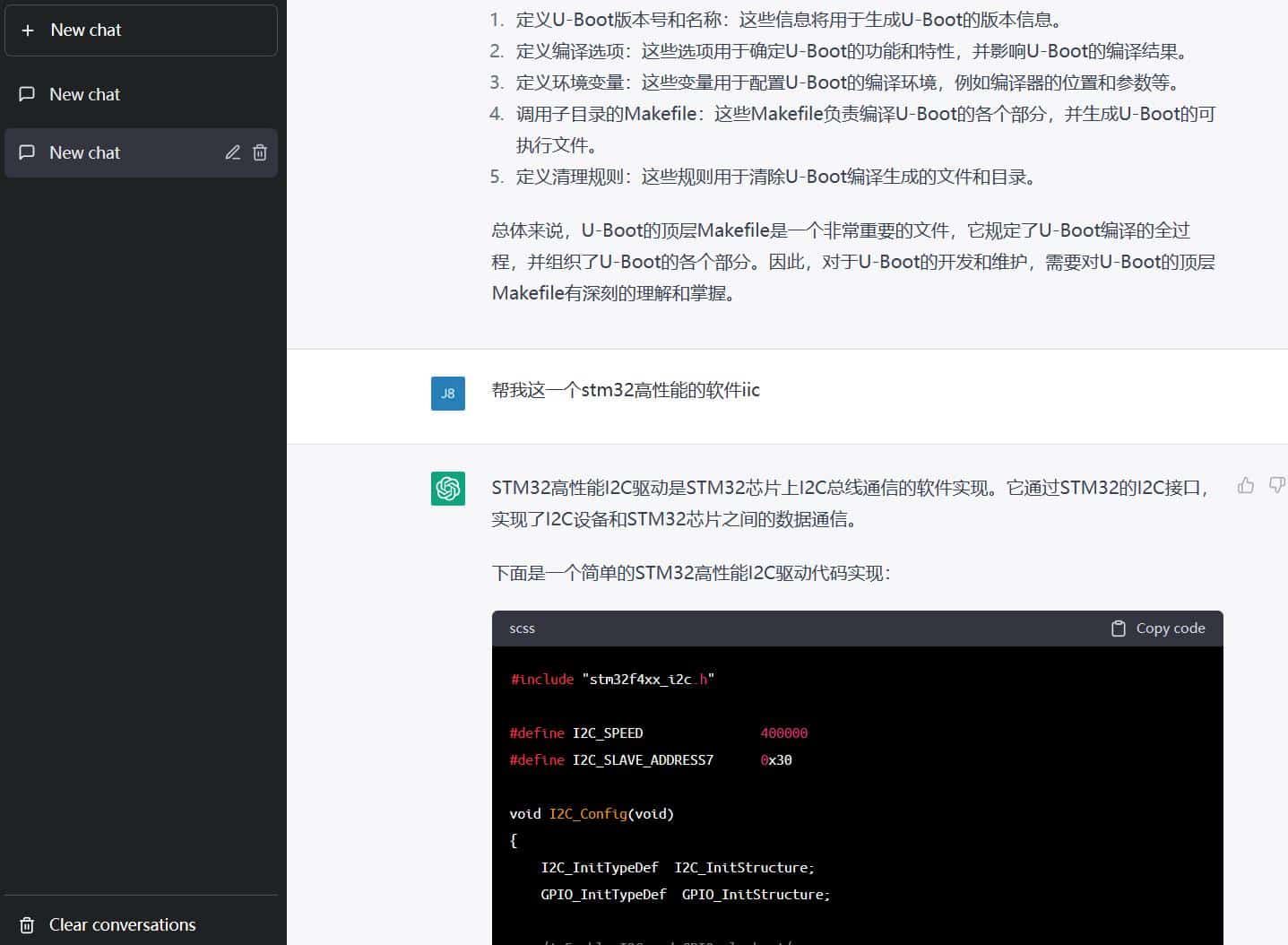Viewport: 1288px width, 945px height.
Task: Click the paragraph starting STM32高性能I2C驱动是
Action: [851, 503]
